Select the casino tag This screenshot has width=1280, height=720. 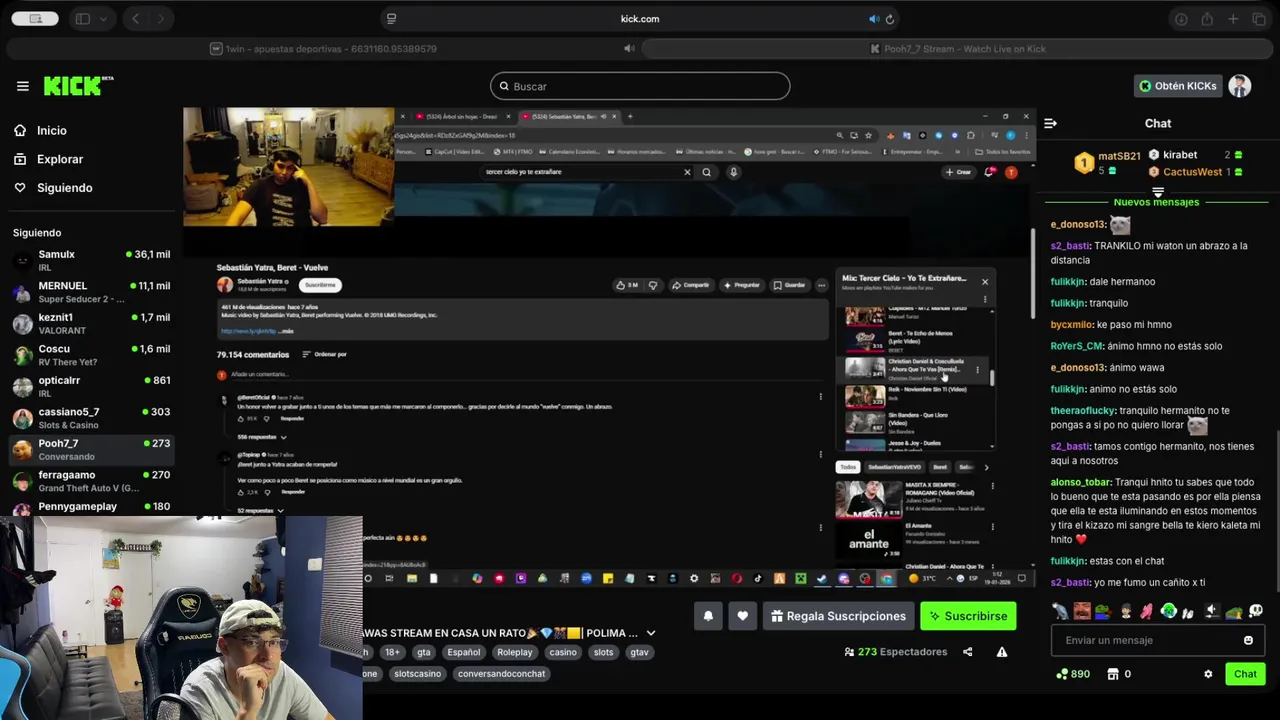pyautogui.click(x=562, y=652)
